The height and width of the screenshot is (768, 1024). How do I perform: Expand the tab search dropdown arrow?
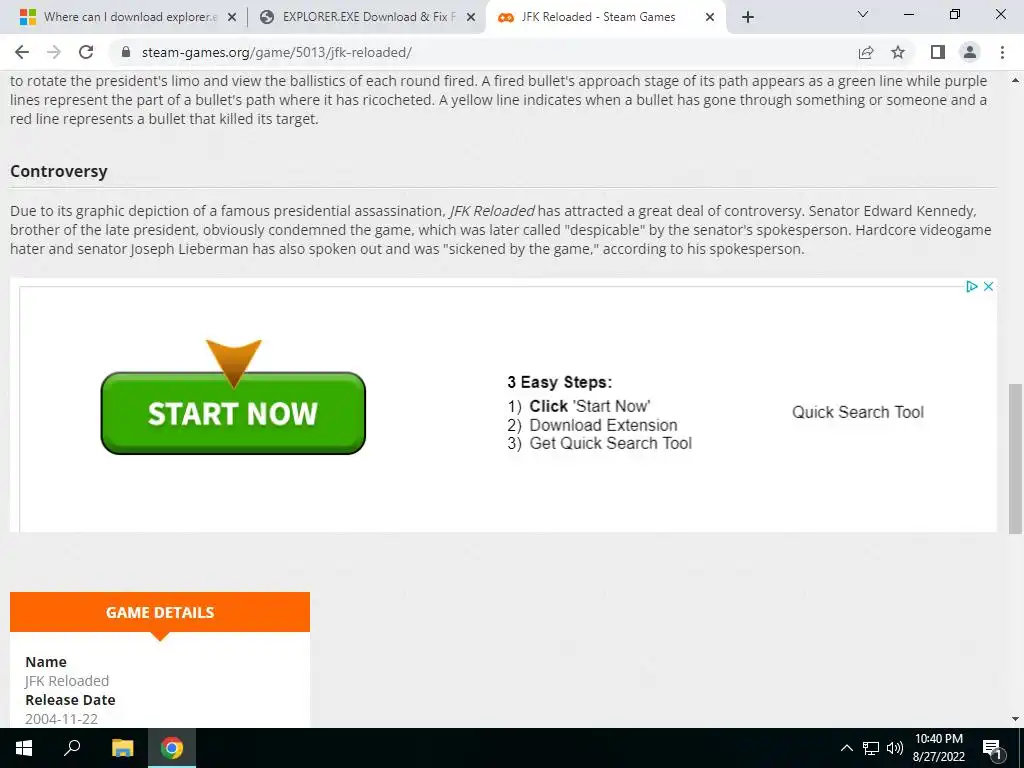click(863, 14)
